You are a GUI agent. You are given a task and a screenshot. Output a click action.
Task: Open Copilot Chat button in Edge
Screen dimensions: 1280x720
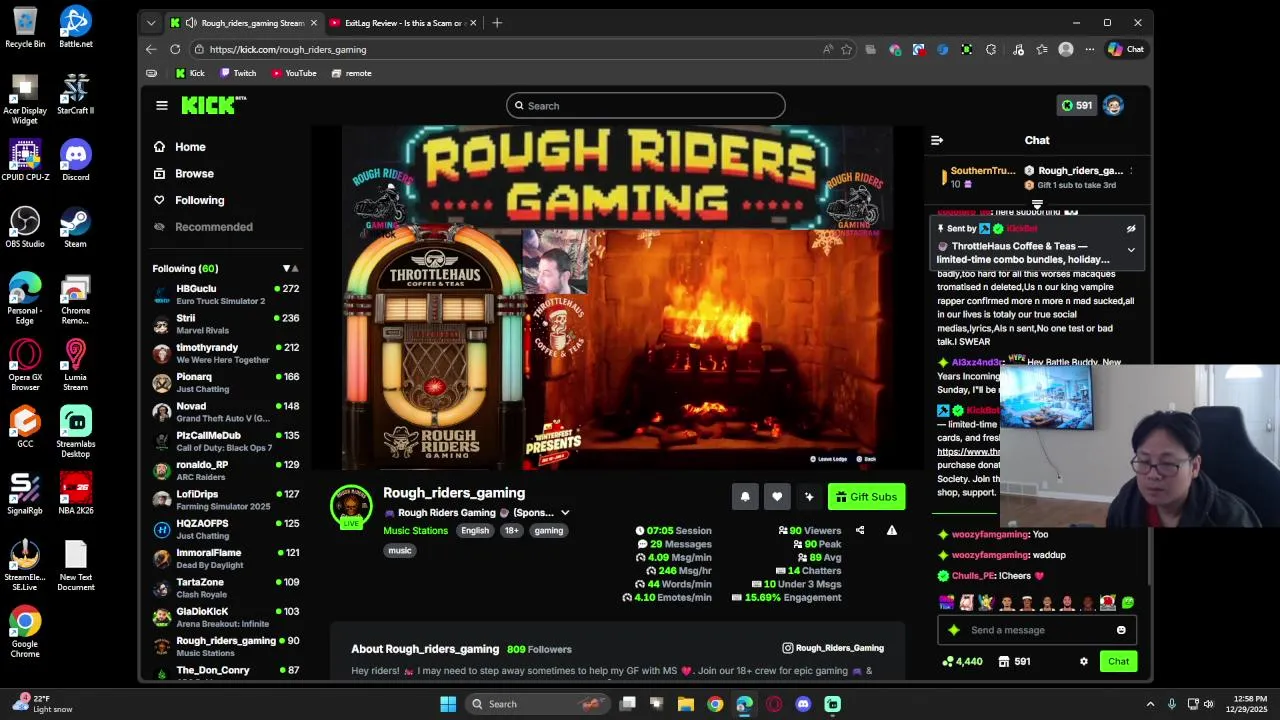pyautogui.click(x=1126, y=49)
